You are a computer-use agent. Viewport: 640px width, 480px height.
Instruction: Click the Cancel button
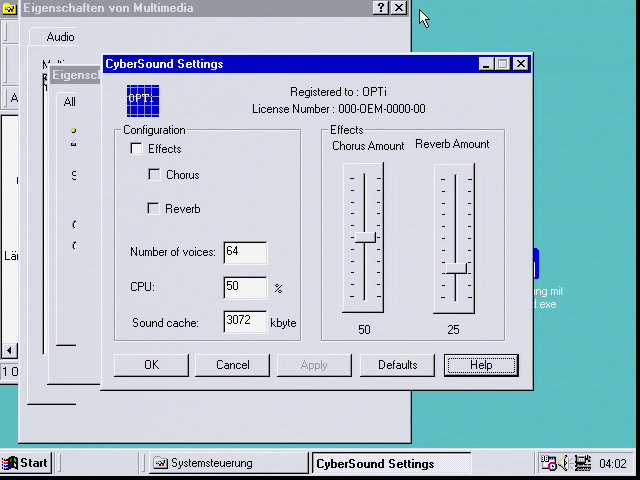click(233, 365)
